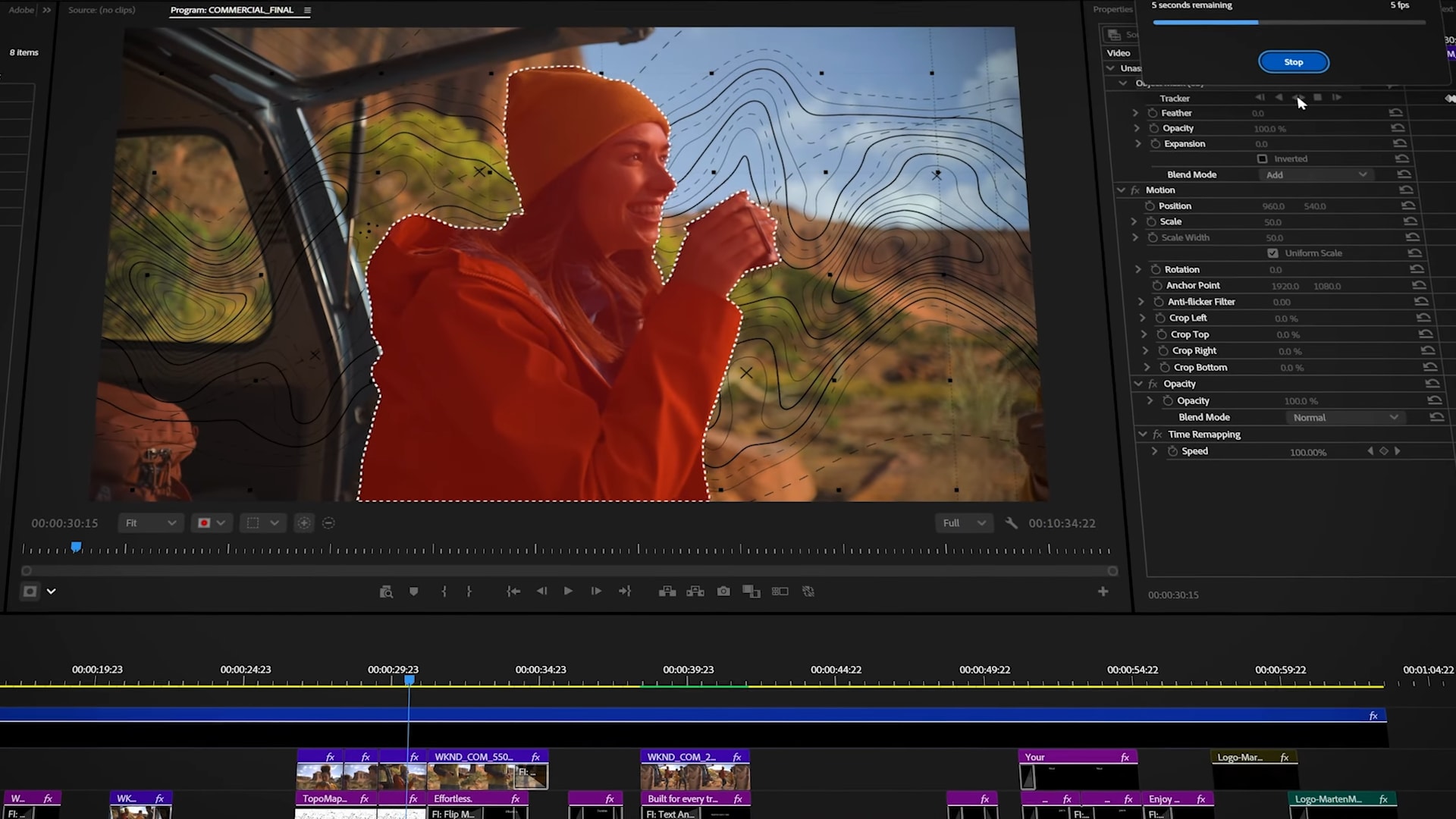
Task: Enable the Inverted mask checkbox
Action: [x=1262, y=158]
